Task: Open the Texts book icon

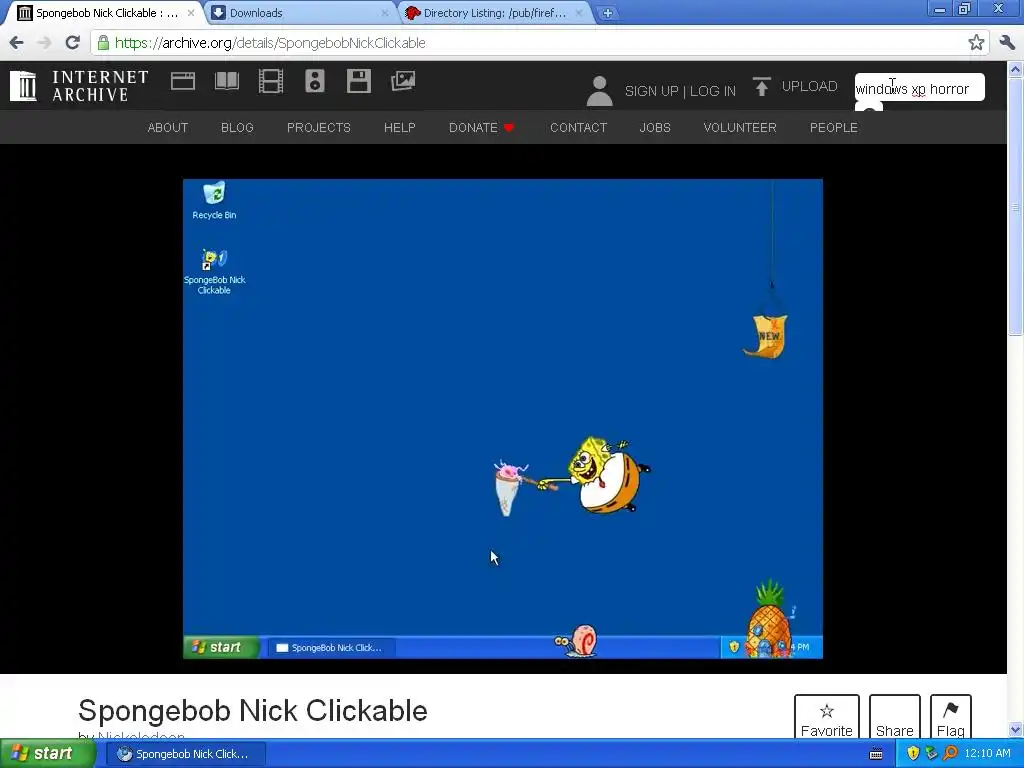Action: (227, 82)
